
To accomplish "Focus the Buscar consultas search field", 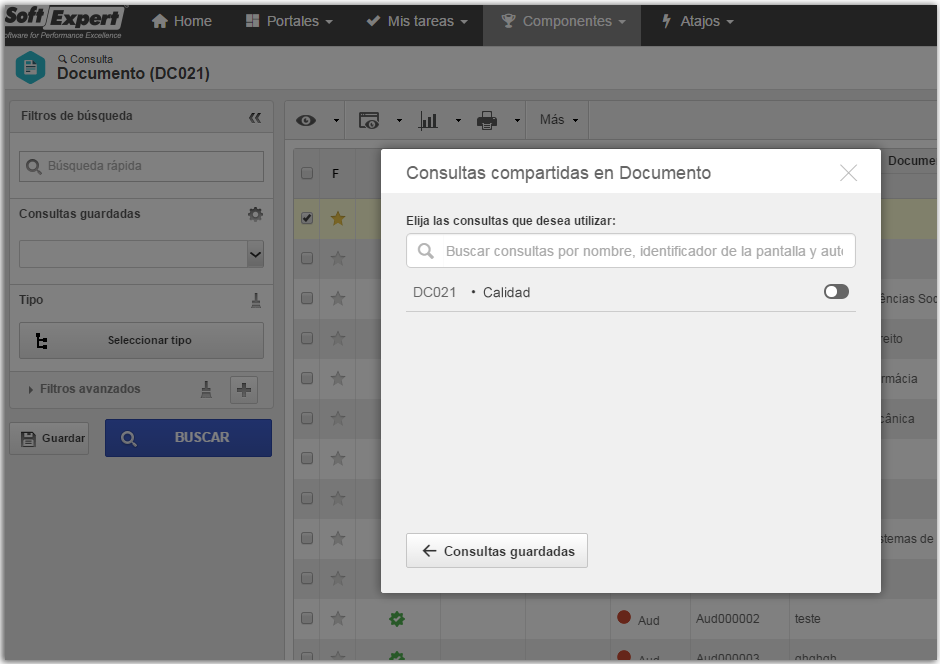I will [631, 250].
